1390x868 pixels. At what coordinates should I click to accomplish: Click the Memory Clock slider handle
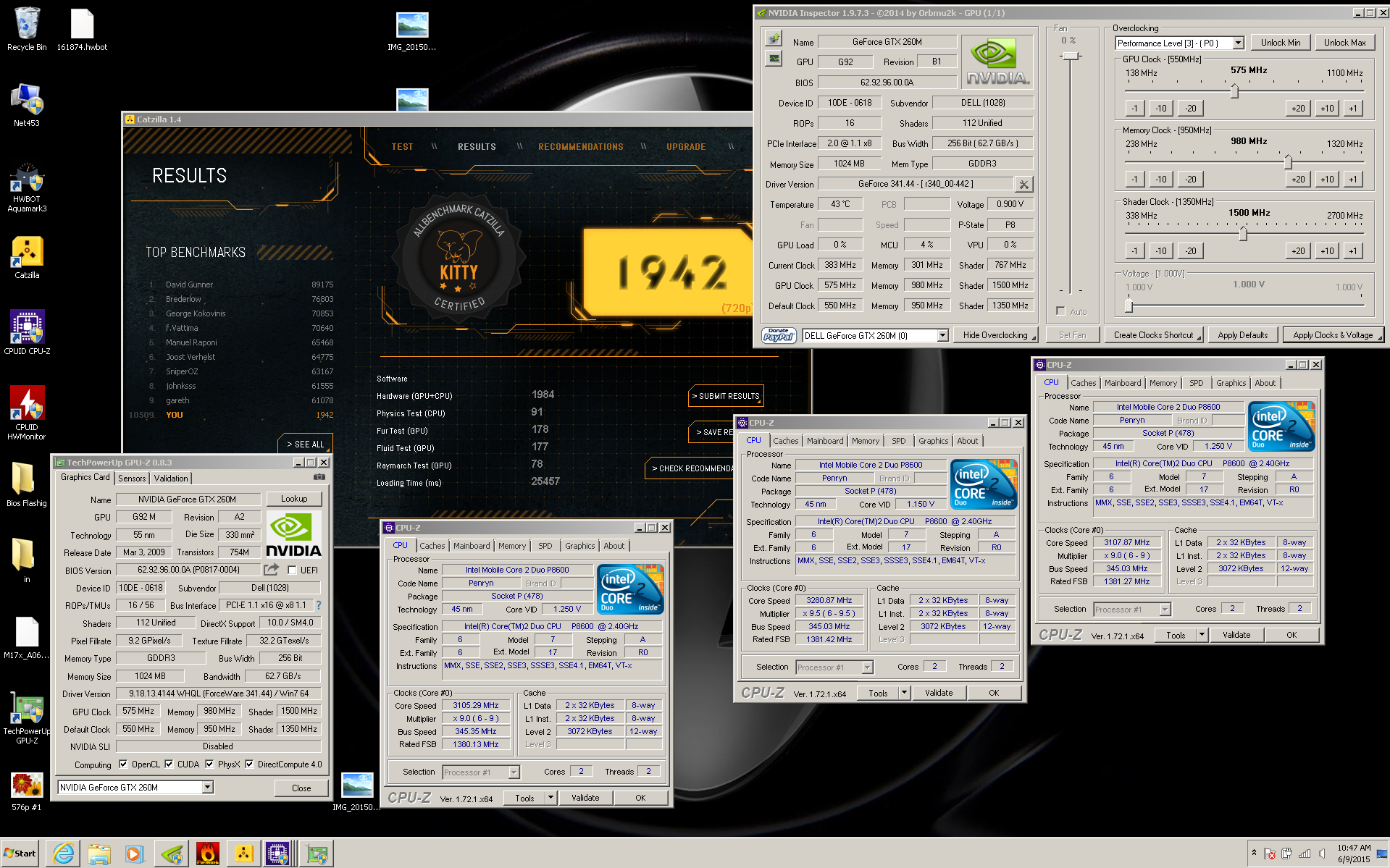1288,161
